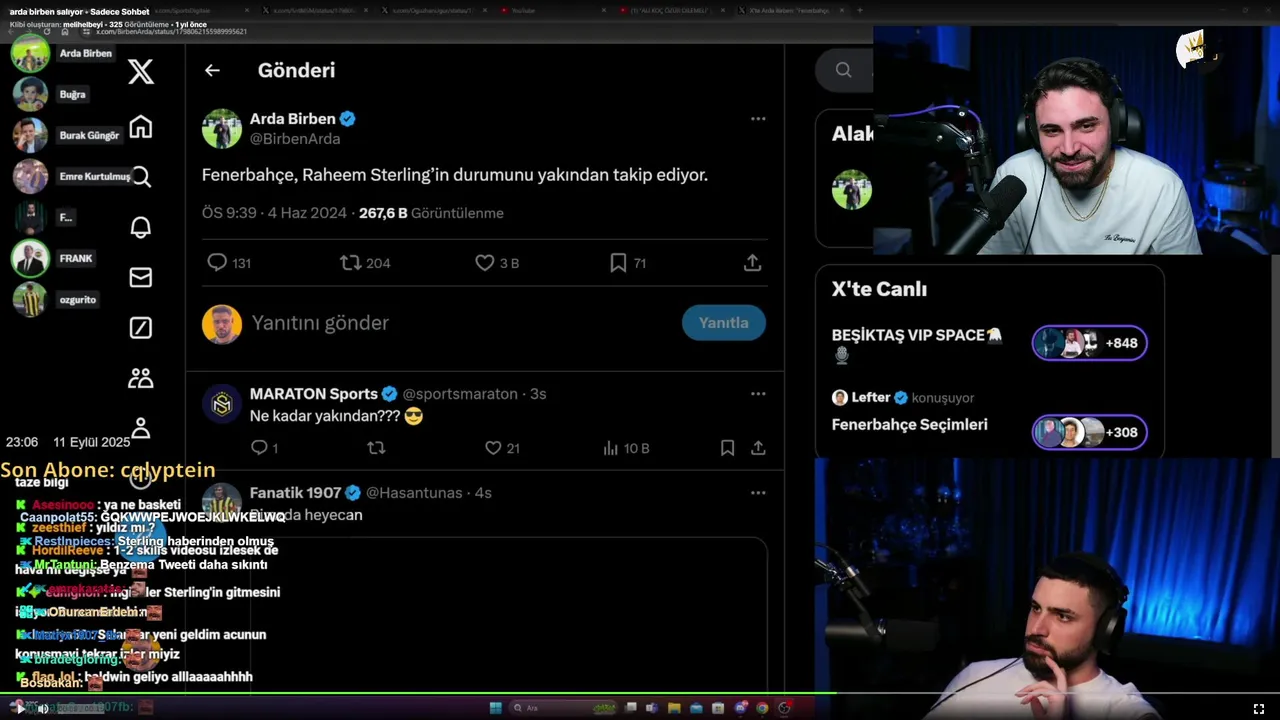Image resolution: width=1280 pixels, height=720 pixels.
Task: Switch to X'te Arda Birben browser tab
Action: (790, 10)
